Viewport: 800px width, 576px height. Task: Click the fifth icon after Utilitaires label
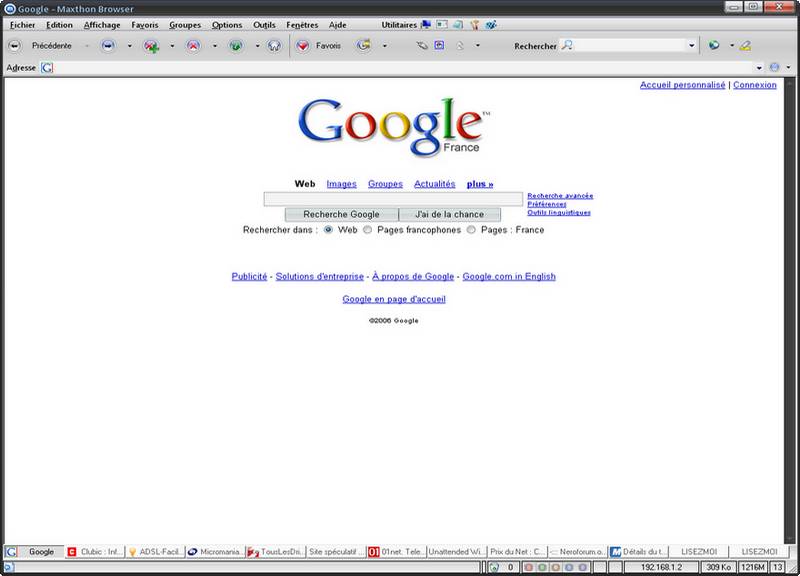[491, 24]
